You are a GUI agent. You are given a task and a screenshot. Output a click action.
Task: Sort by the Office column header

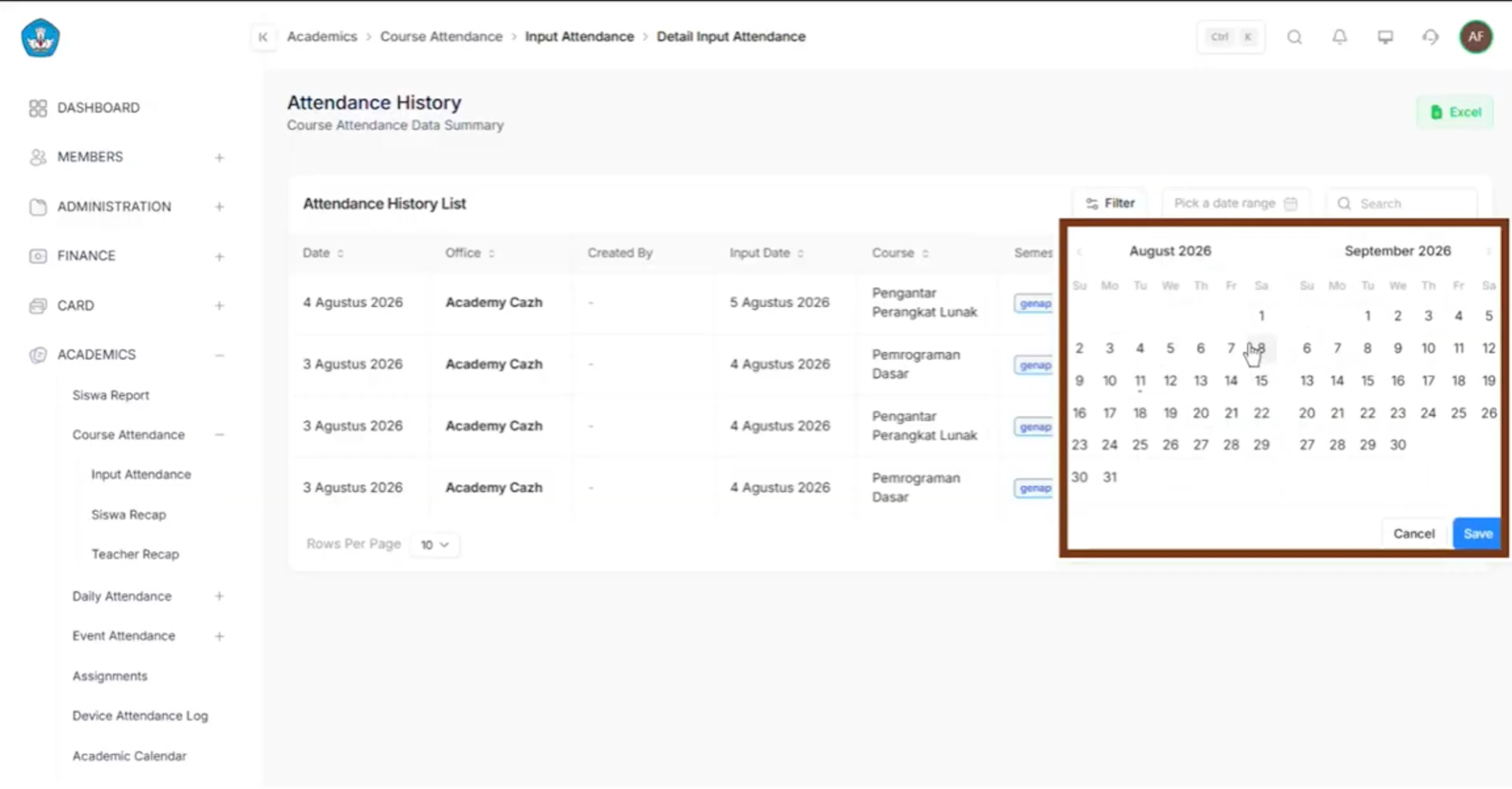470,253
